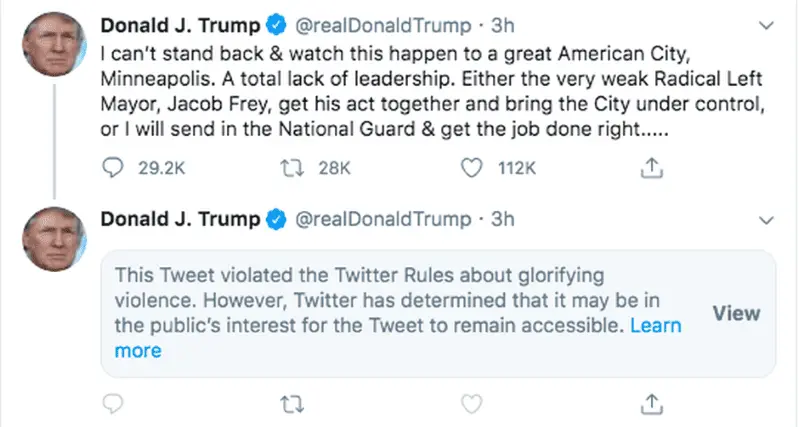Share the first tweet via share icon
Screen dimensions: 799x427
point(651,170)
